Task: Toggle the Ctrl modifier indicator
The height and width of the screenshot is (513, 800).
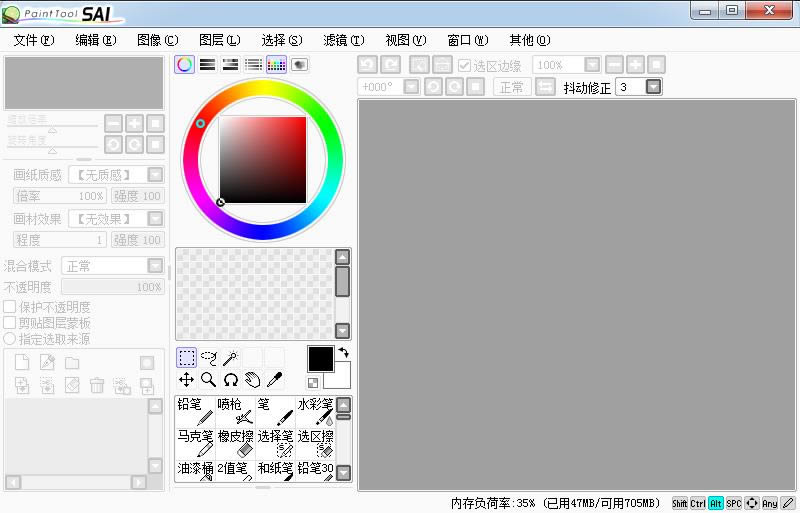Action: [x=697, y=503]
